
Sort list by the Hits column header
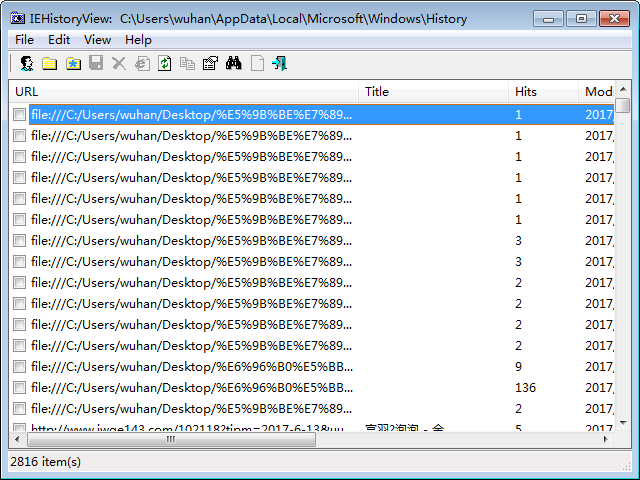[x=540, y=92]
